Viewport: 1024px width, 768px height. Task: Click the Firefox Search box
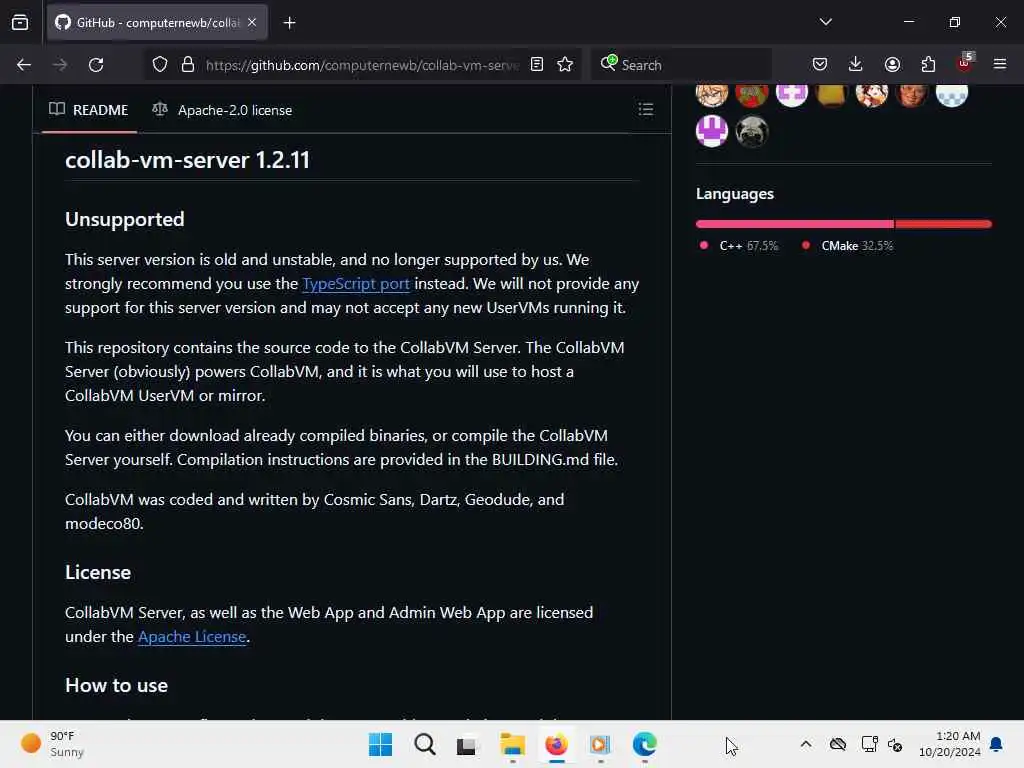click(x=681, y=65)
